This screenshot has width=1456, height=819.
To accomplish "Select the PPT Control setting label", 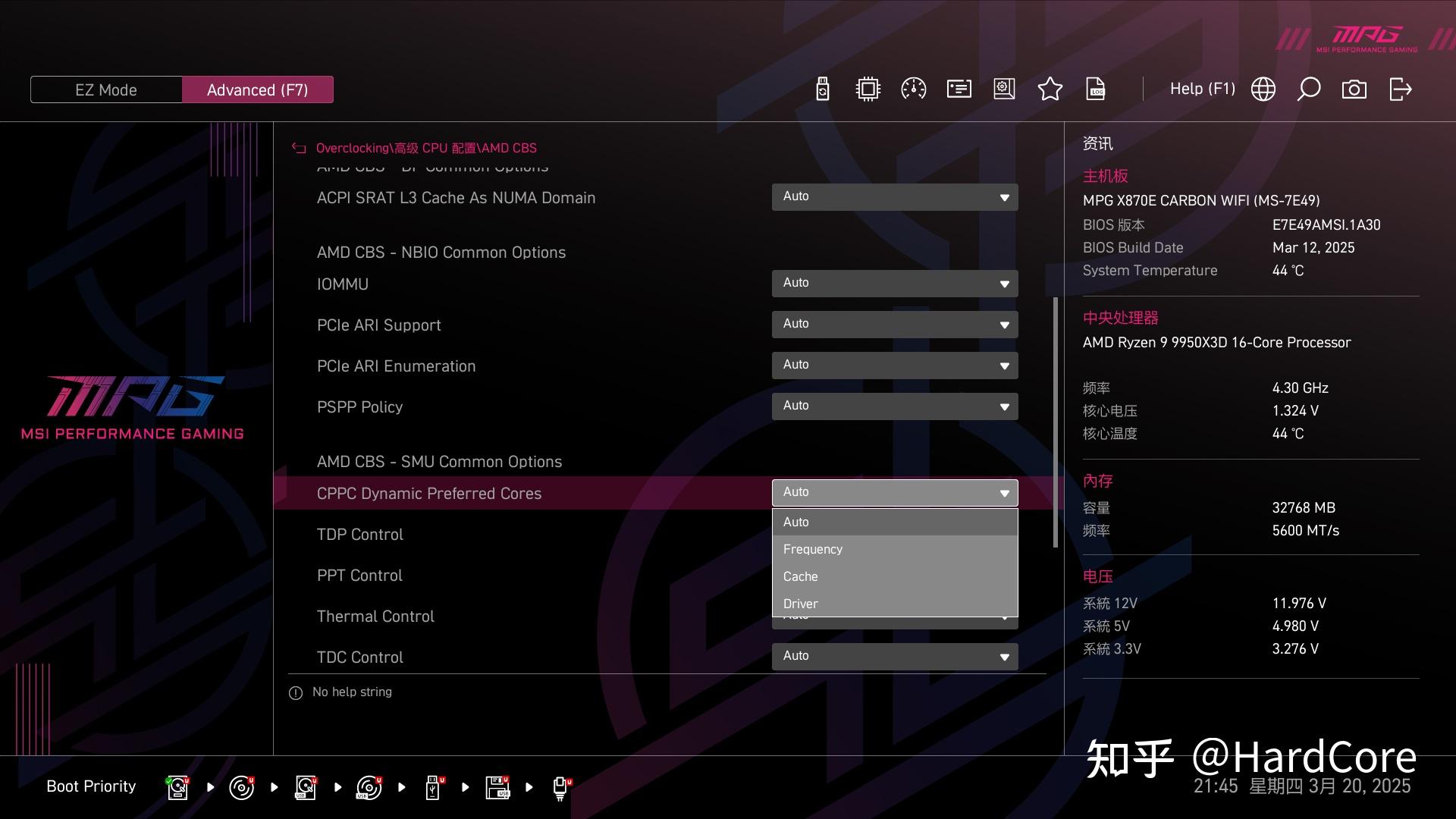I will tap(359, 576).
